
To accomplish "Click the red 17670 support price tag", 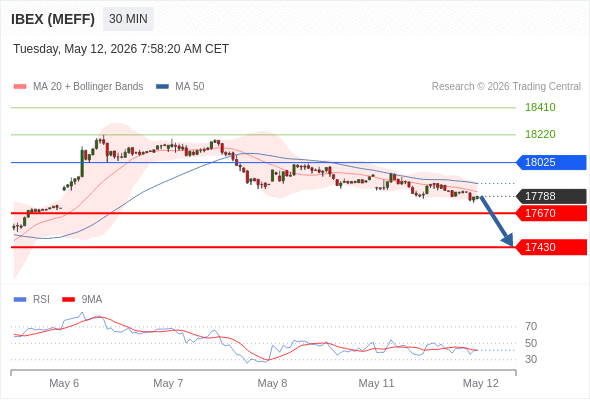I will click(551, 213).
